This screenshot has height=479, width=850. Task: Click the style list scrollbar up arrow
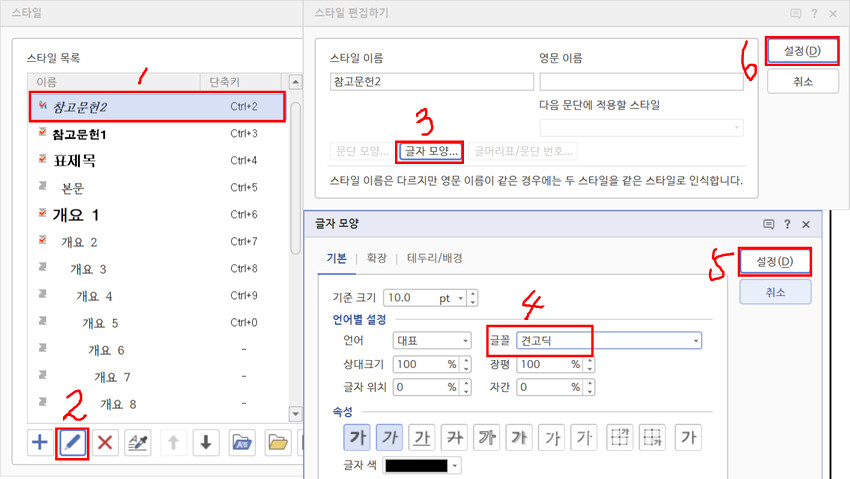tap(295, 82)
